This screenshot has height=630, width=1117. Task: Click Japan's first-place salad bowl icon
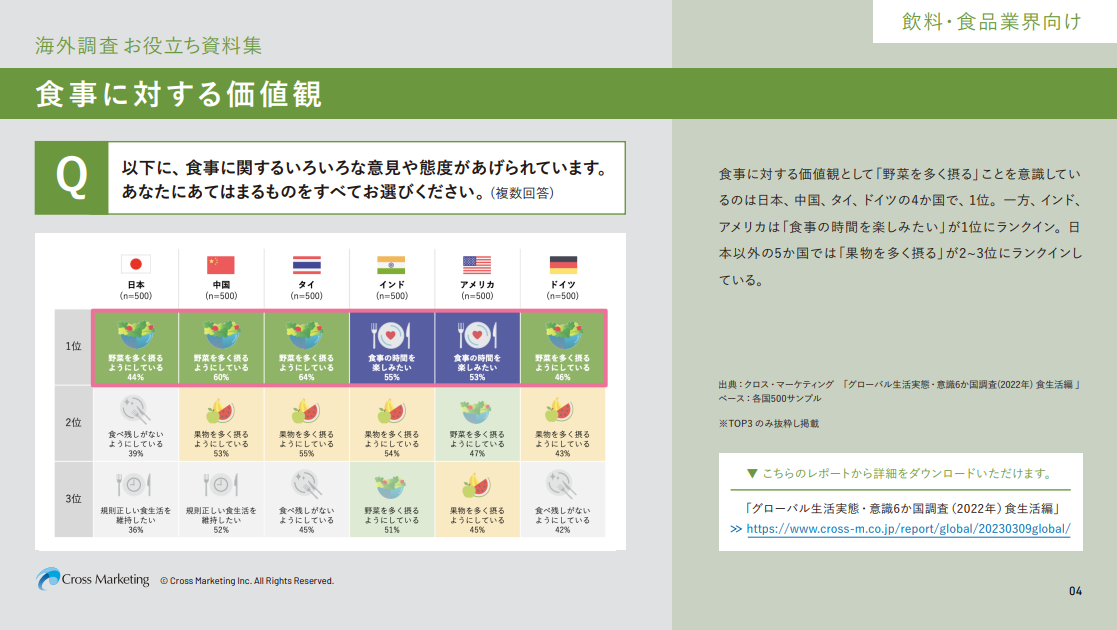pos(135,333)
